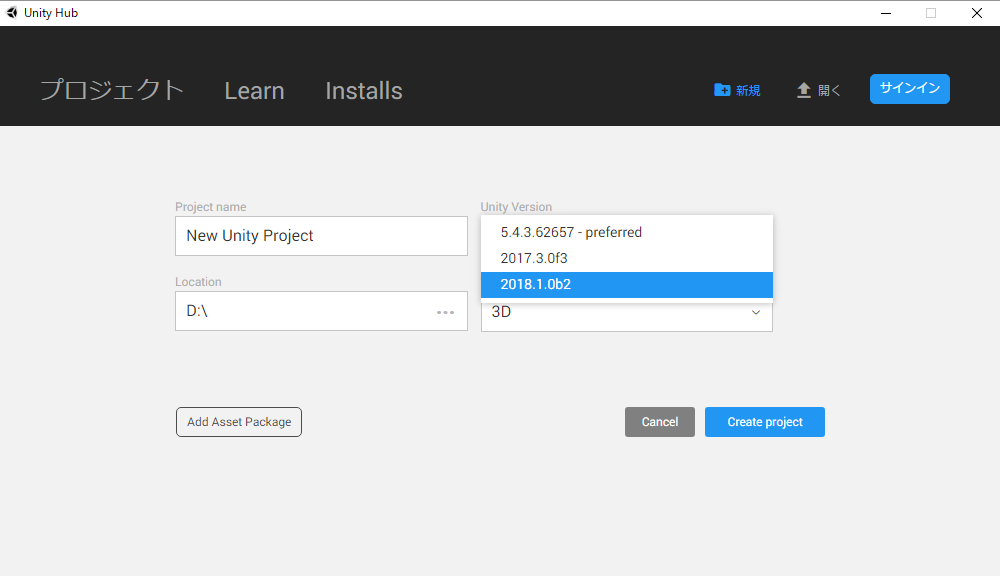Screen dimensions: 1000x576
Task: Click the 開く open project link
Action: tap(828, 91)
